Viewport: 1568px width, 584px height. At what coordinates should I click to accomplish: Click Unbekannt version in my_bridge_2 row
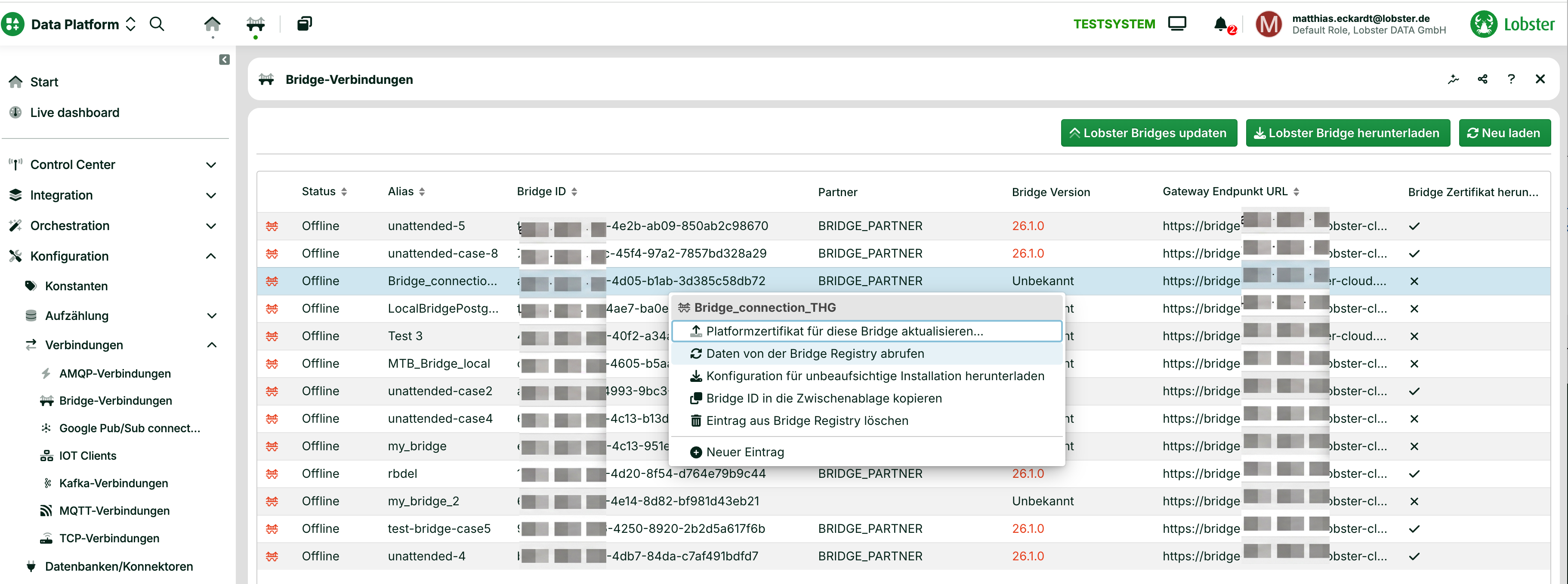[x=1043, y=501]
